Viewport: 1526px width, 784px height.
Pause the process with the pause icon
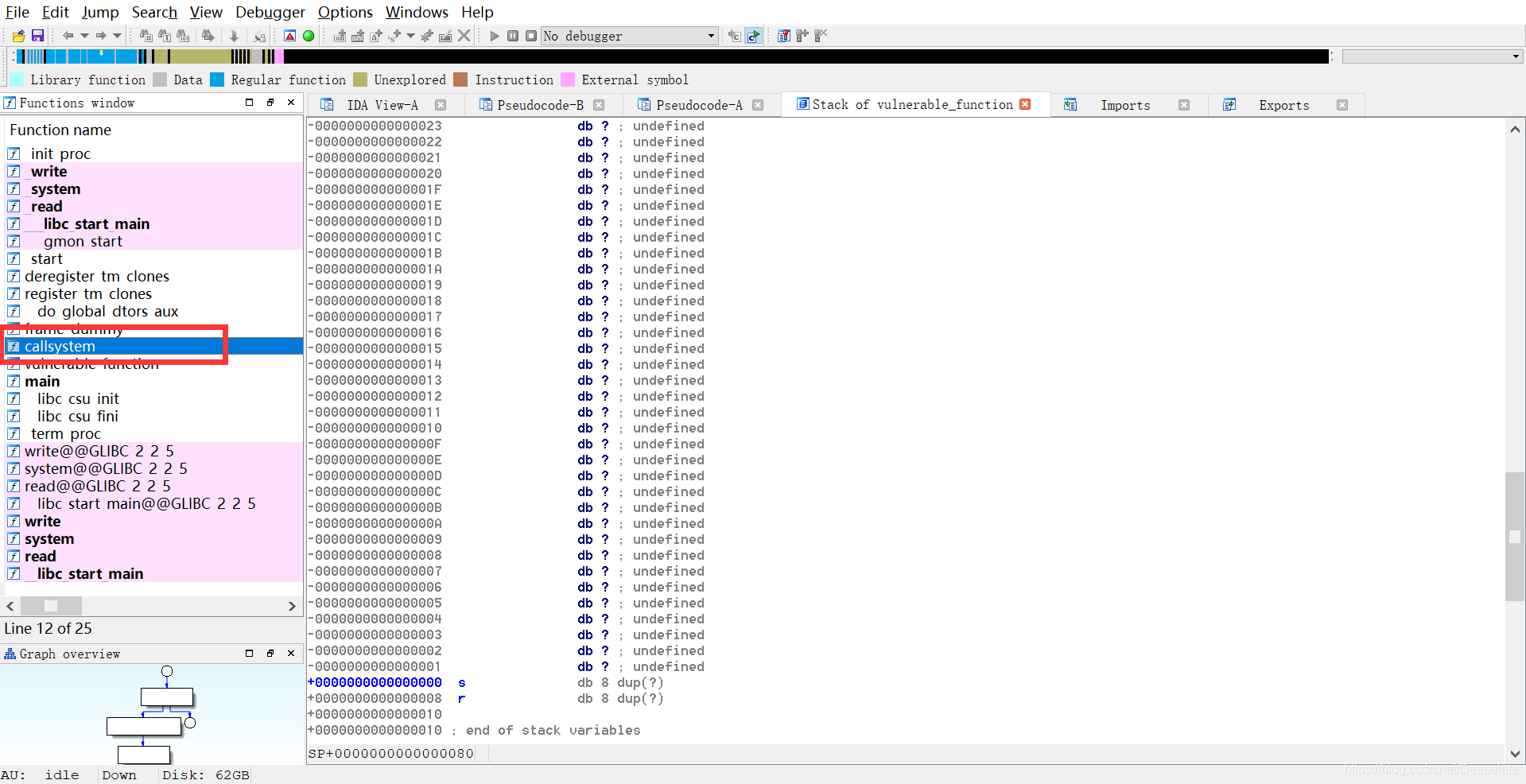[x=513, y=36]
